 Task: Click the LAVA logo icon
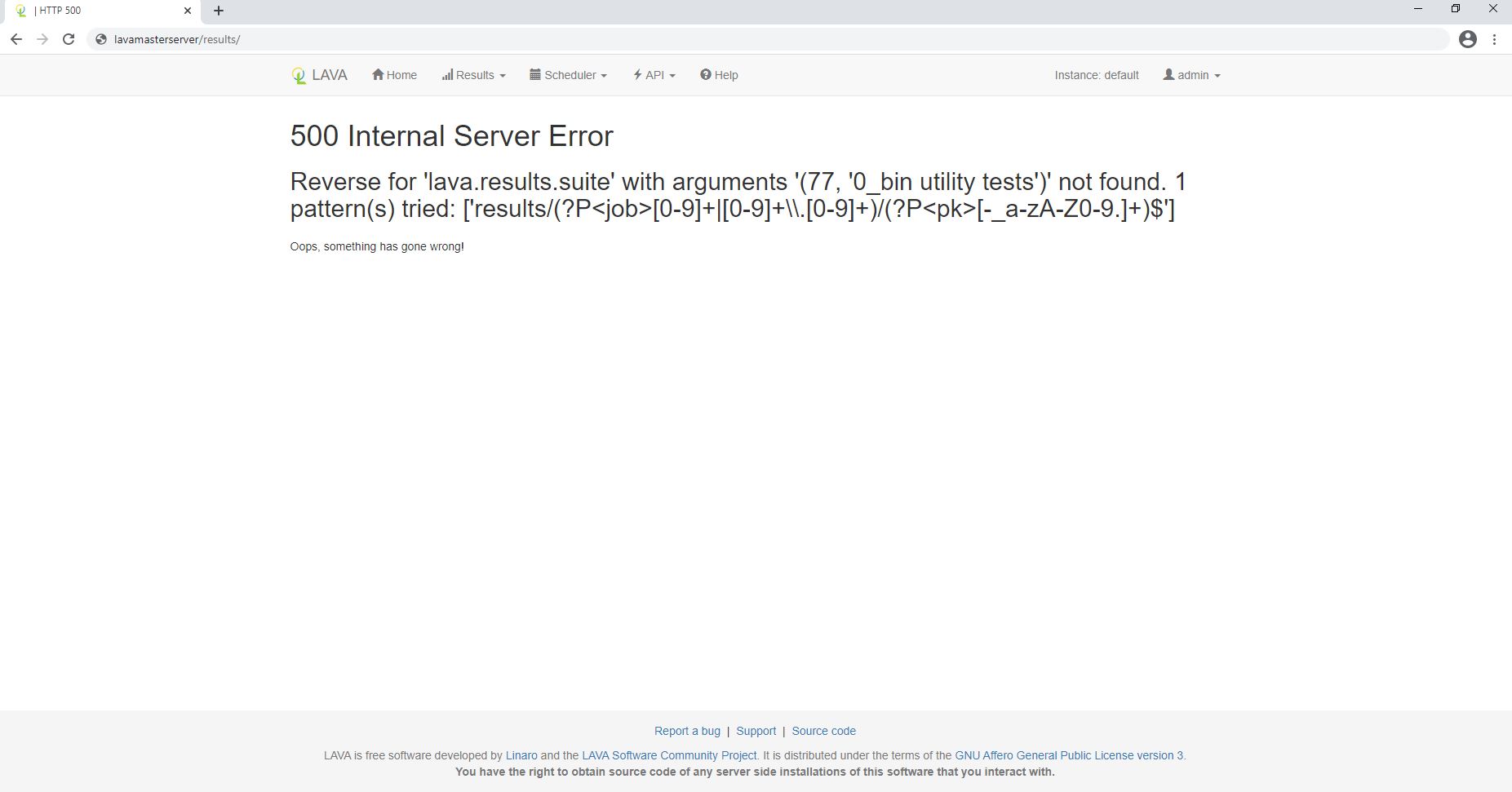click(x=299, y=76)
